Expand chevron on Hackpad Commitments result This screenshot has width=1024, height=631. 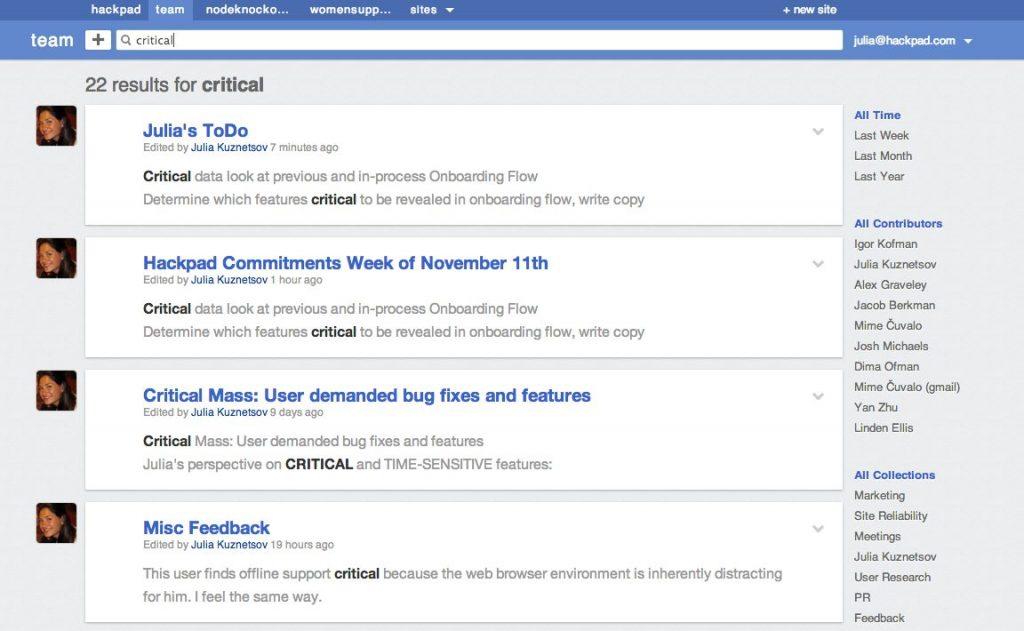818,264
